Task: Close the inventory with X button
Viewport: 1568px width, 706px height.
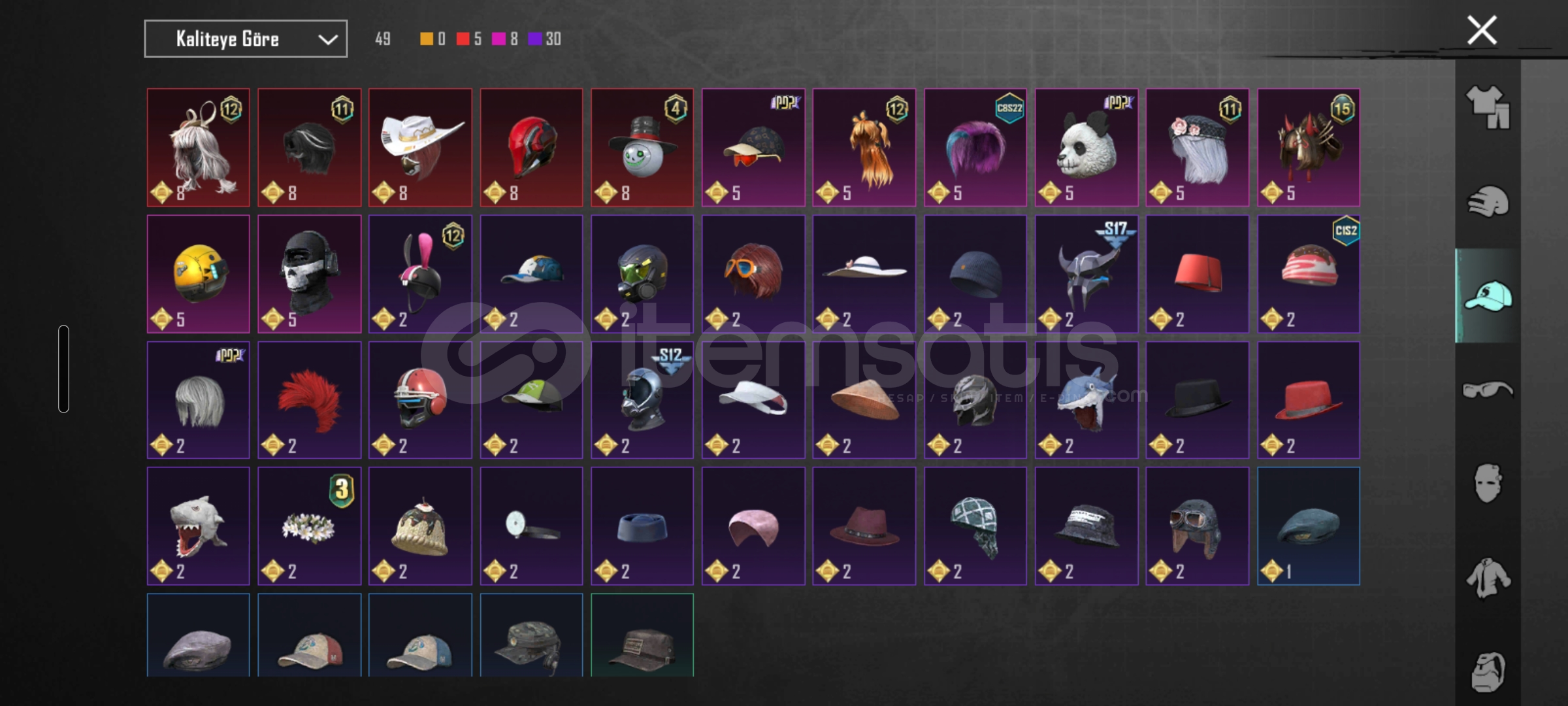Action: [x=1482, y=30]
